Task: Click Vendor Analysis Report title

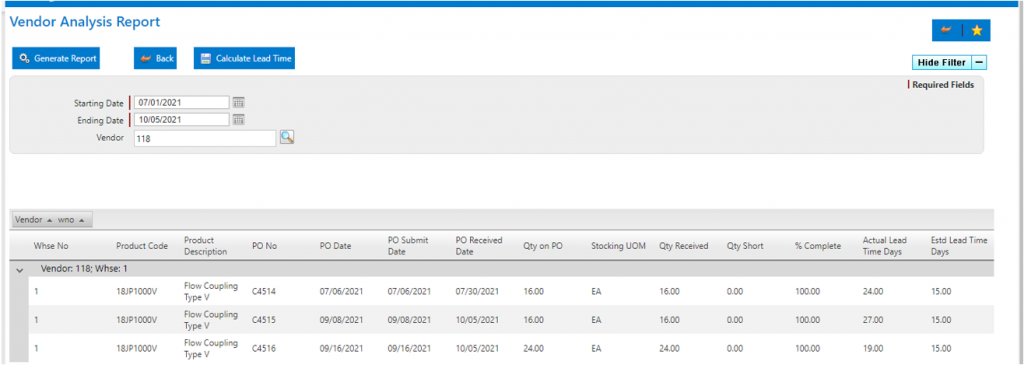Action: 85,22
